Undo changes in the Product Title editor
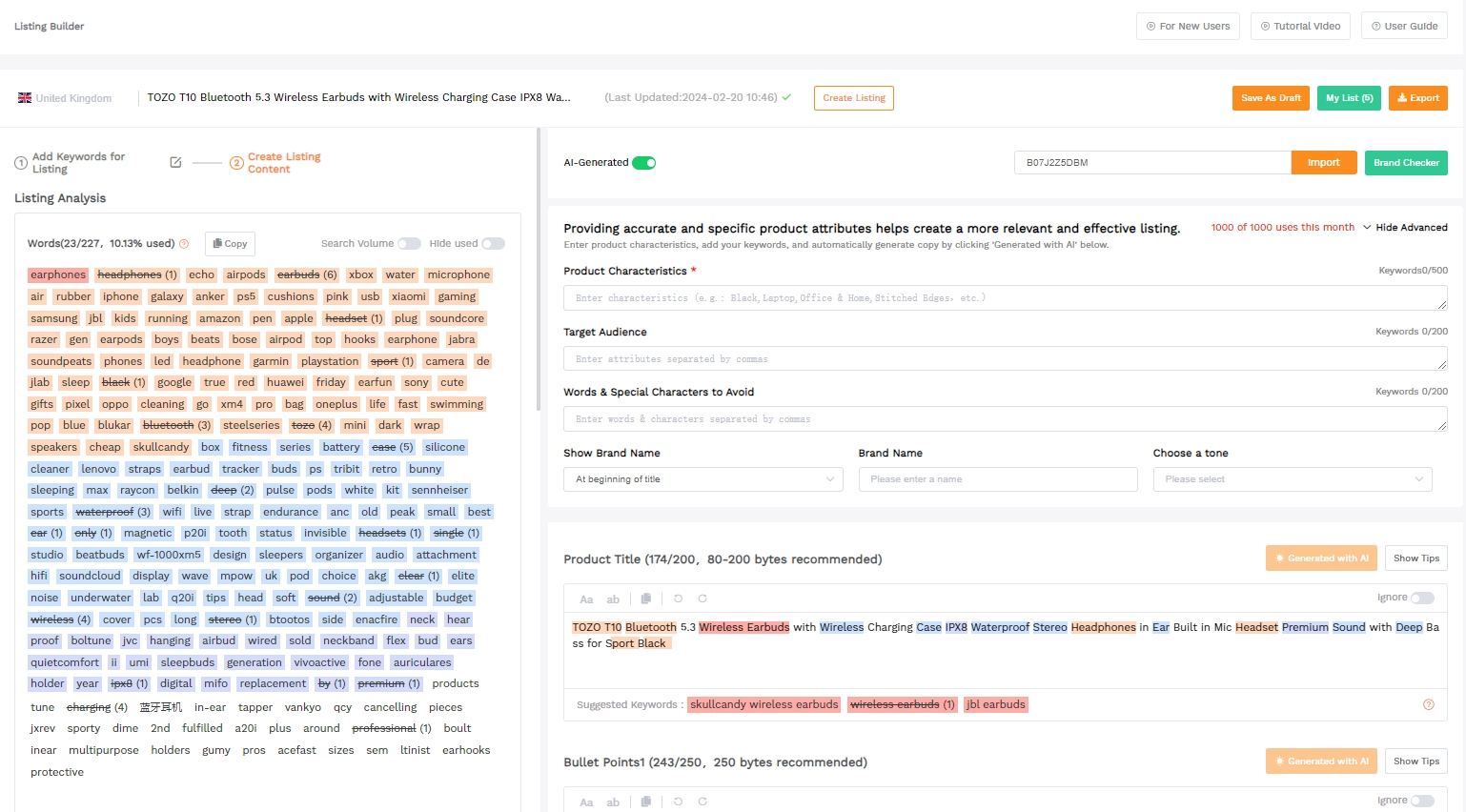 678,599
